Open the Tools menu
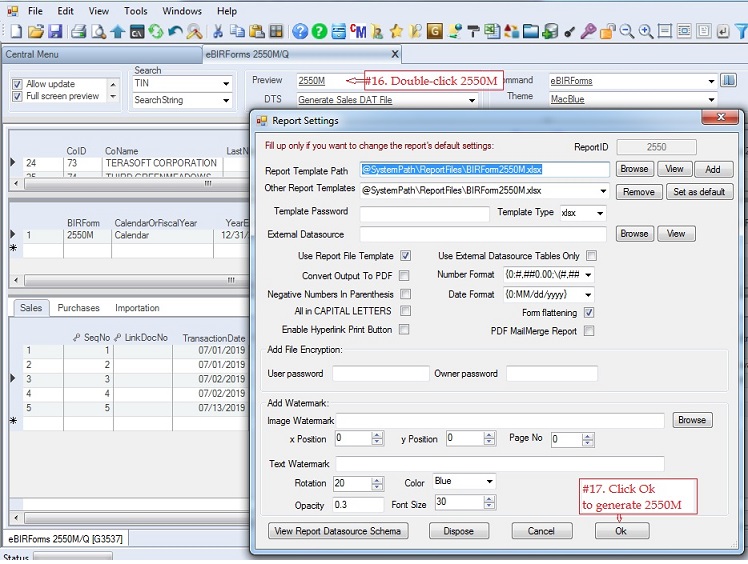The image size is (748, 564). (136, 10)
